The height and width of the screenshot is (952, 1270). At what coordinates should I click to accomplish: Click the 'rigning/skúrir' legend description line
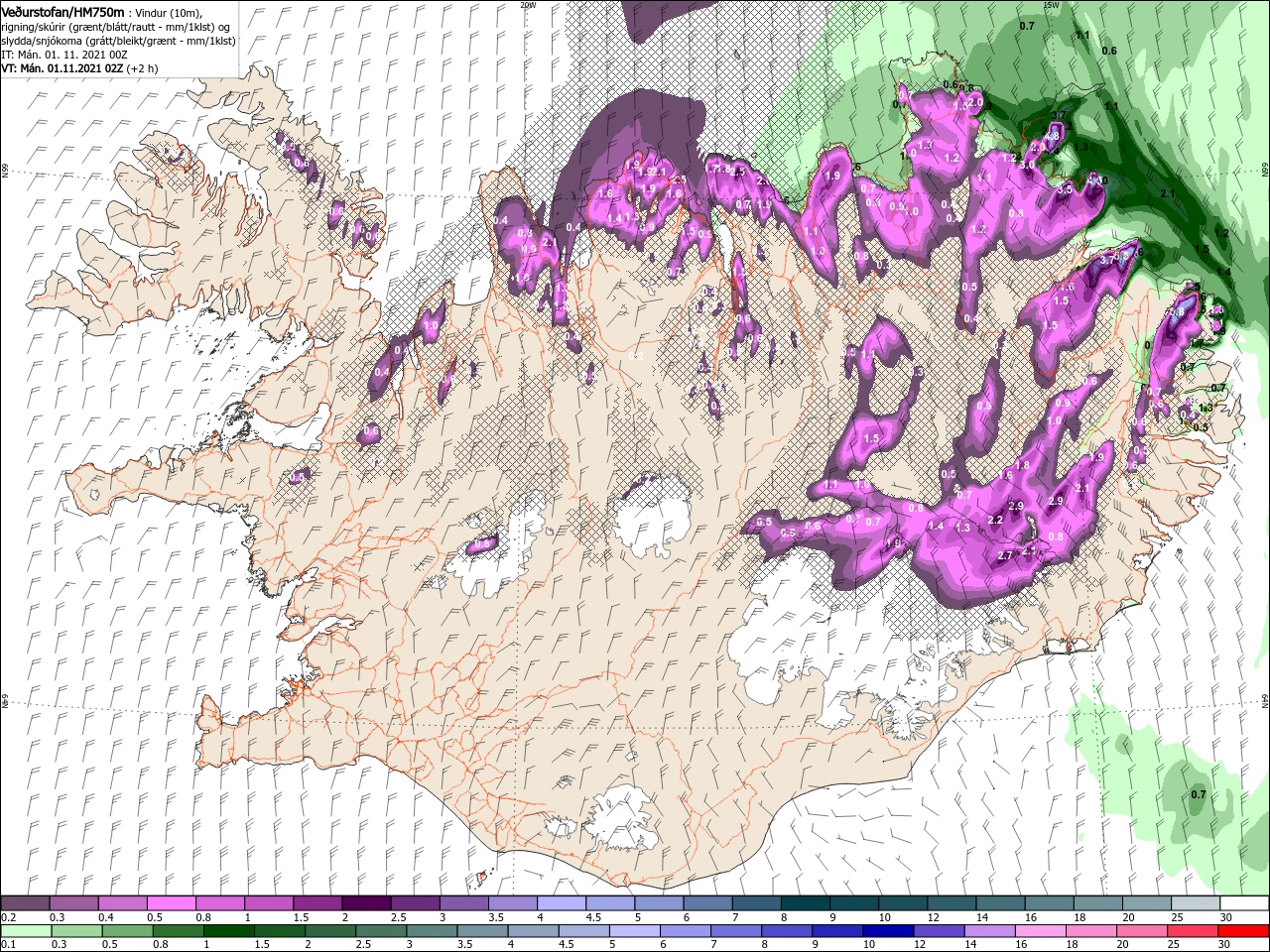115,26
